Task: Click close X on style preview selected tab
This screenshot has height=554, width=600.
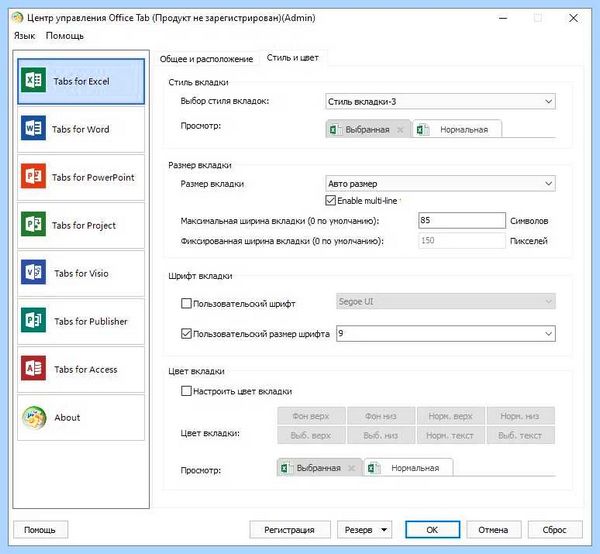Action: pyautogui.click(x=400, y=130)
